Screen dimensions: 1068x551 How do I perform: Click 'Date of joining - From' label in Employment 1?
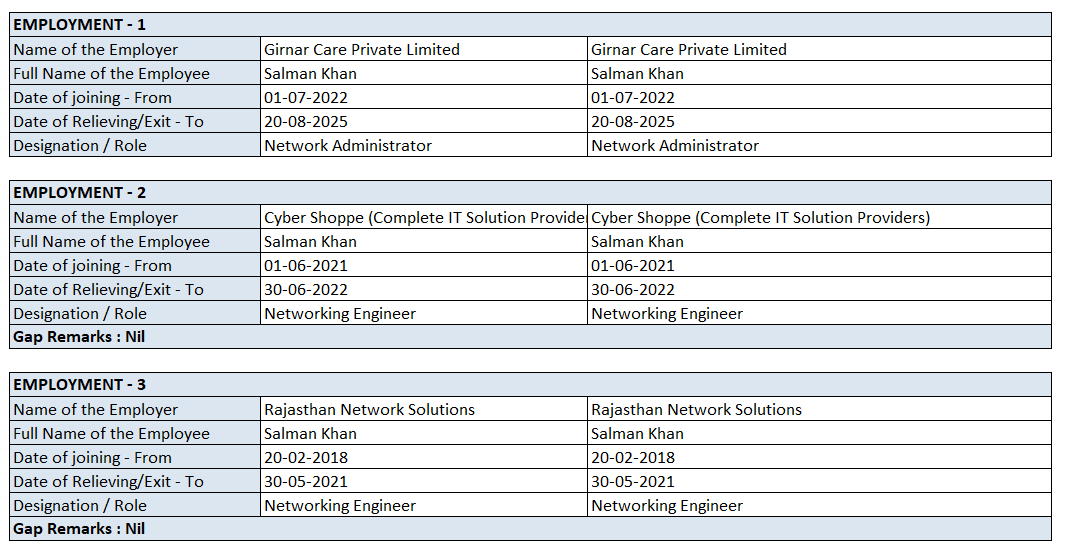(x=92, y=97)
